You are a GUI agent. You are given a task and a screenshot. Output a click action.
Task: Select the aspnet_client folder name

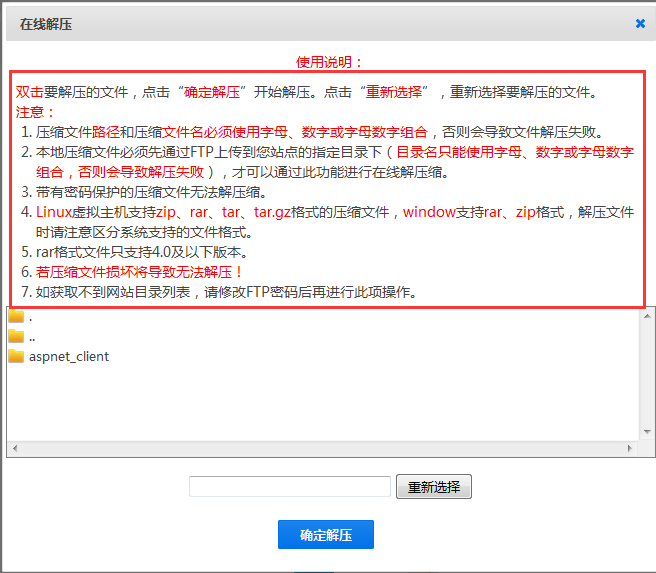[x=69, y=356]
